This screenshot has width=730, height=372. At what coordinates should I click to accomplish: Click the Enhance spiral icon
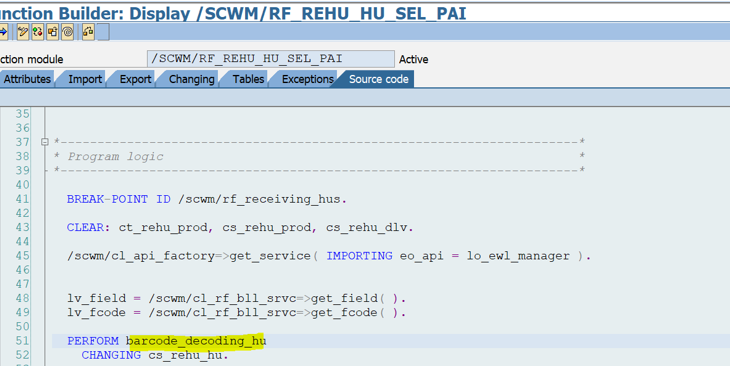(68, 32)
